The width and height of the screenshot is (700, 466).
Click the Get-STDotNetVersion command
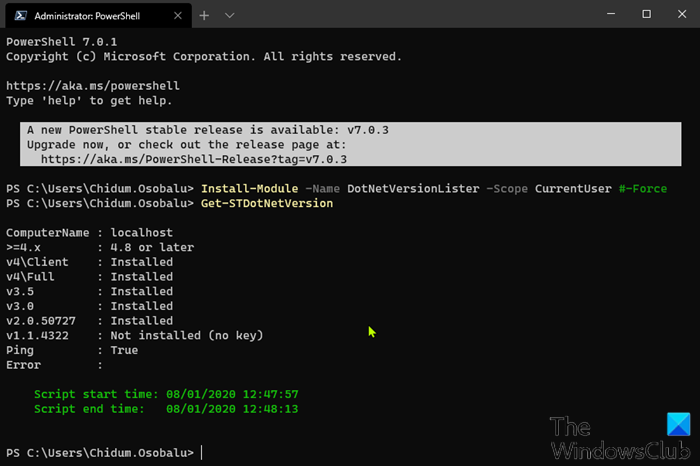point(267,204)
